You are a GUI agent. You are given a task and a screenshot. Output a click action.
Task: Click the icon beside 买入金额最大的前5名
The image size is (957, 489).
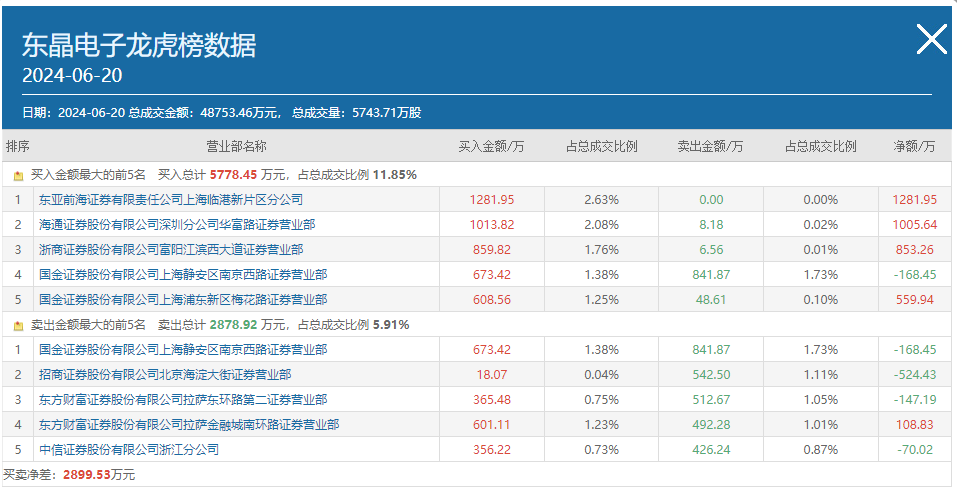click(18, 176)
